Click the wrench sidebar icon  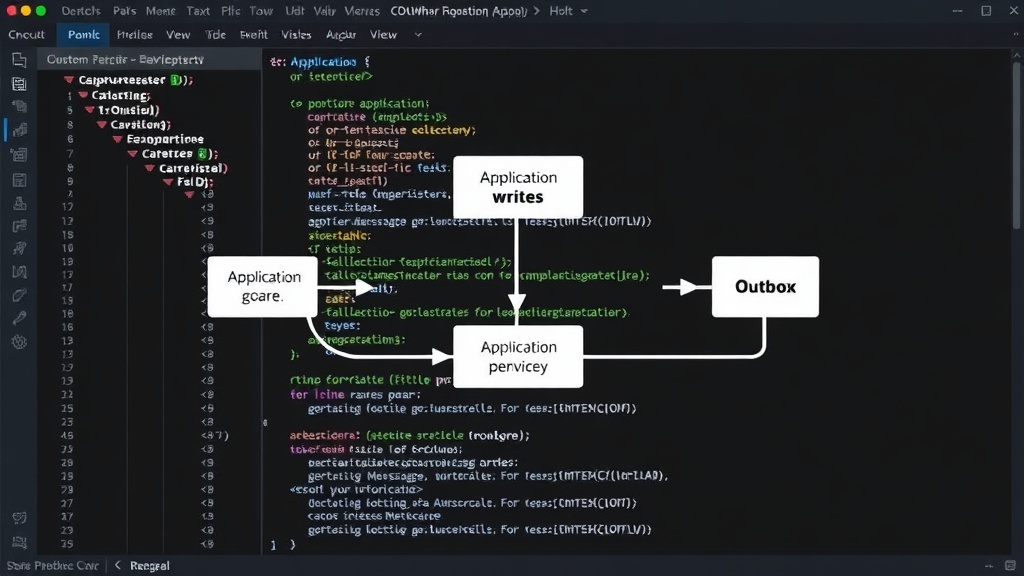click(x=19, y=318)
